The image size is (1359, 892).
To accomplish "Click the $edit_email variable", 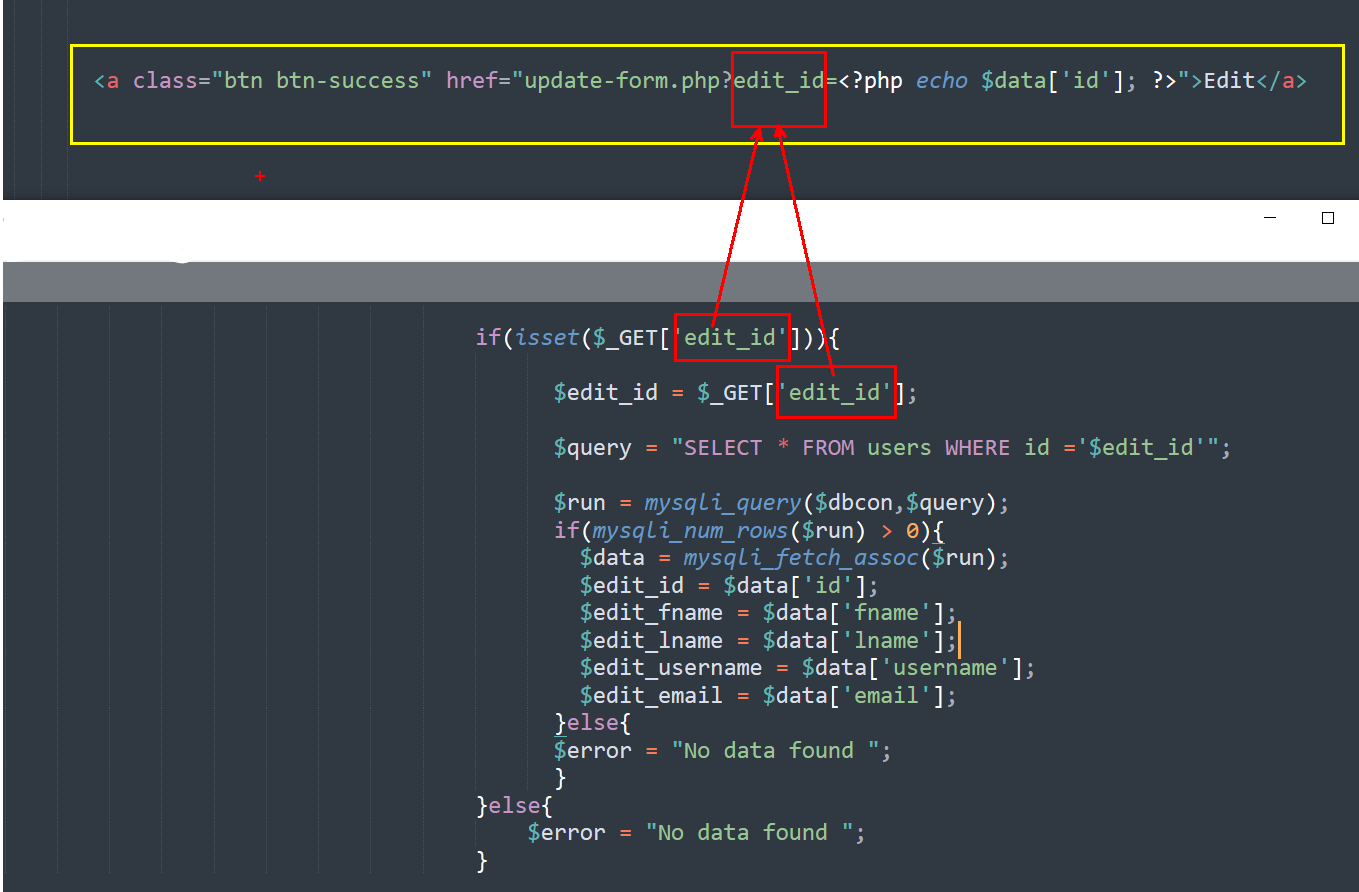I will tap(651, 695).
